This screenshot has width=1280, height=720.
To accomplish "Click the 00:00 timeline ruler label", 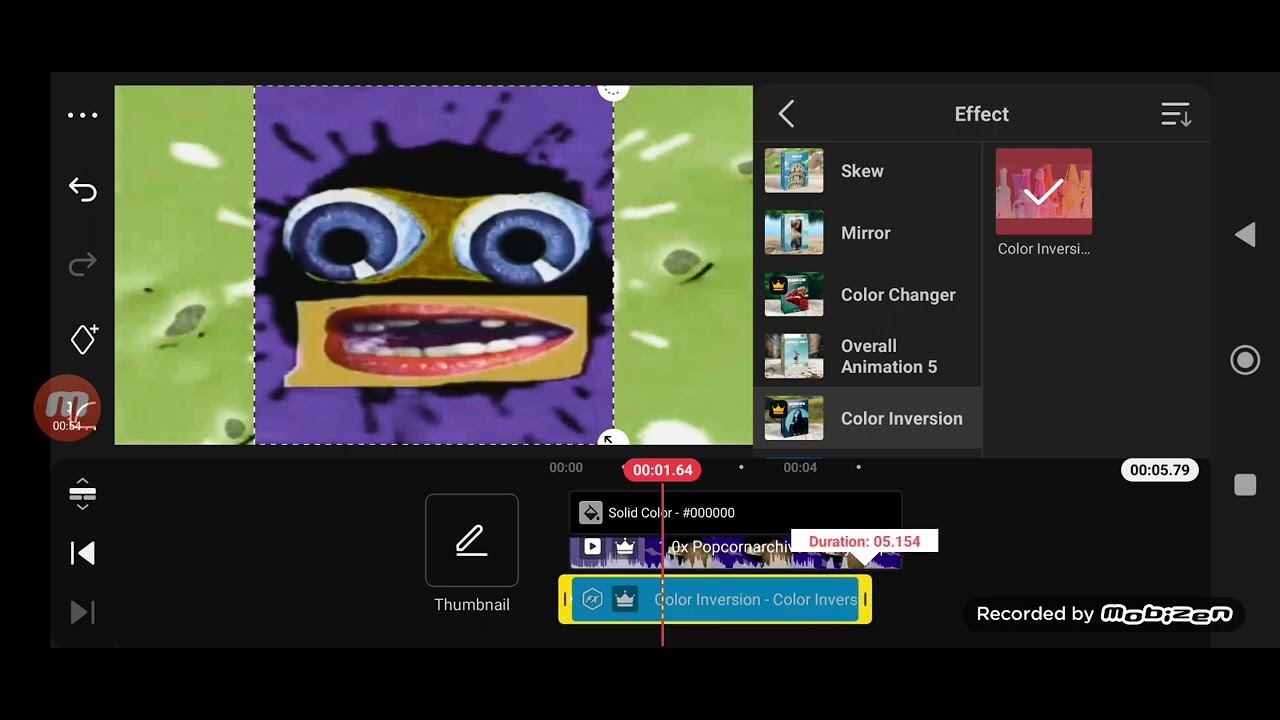I will pyautogui.click(x=566, y=467).
